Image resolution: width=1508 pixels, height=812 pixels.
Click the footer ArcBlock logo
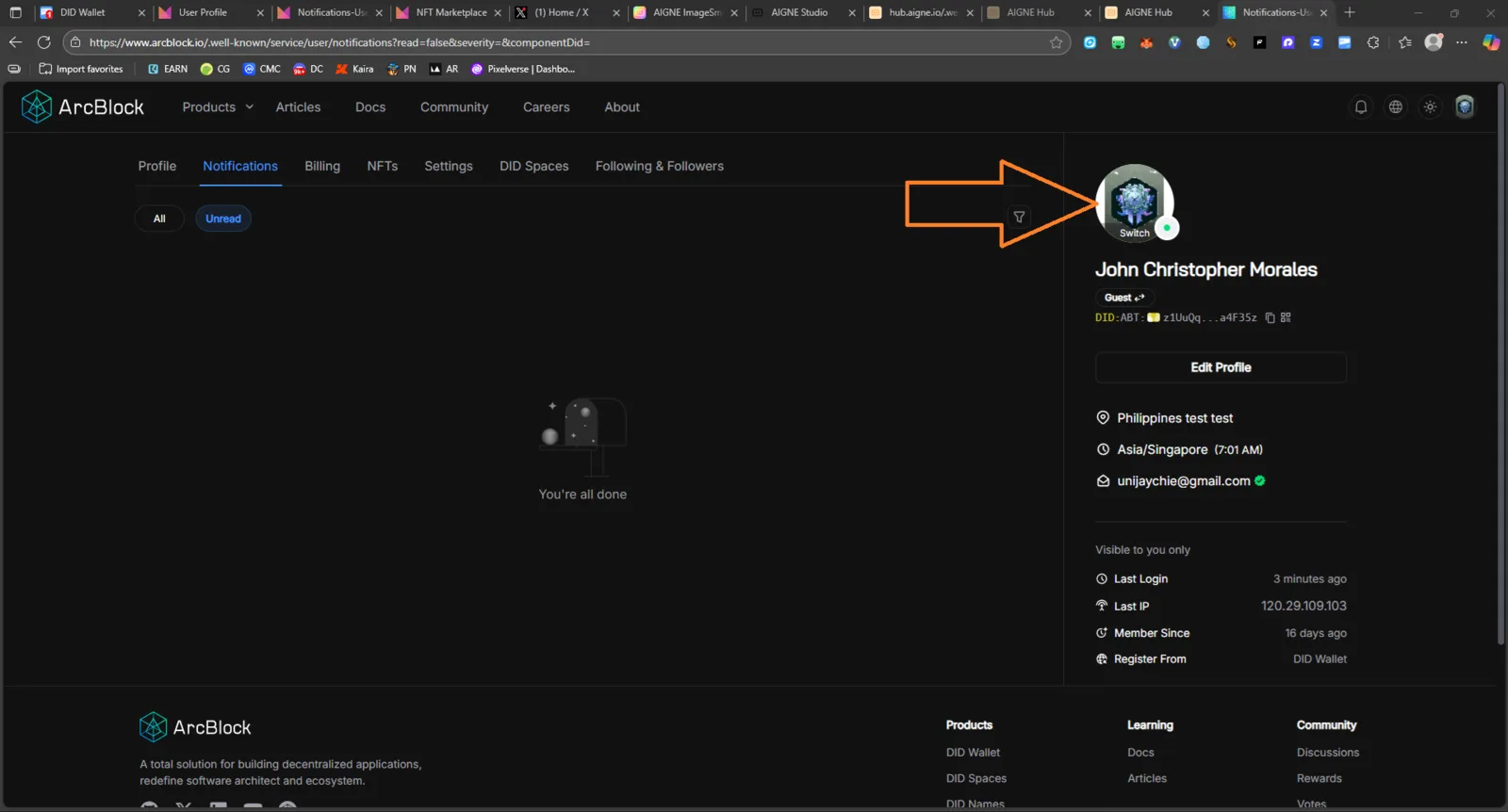coord(195,727)
